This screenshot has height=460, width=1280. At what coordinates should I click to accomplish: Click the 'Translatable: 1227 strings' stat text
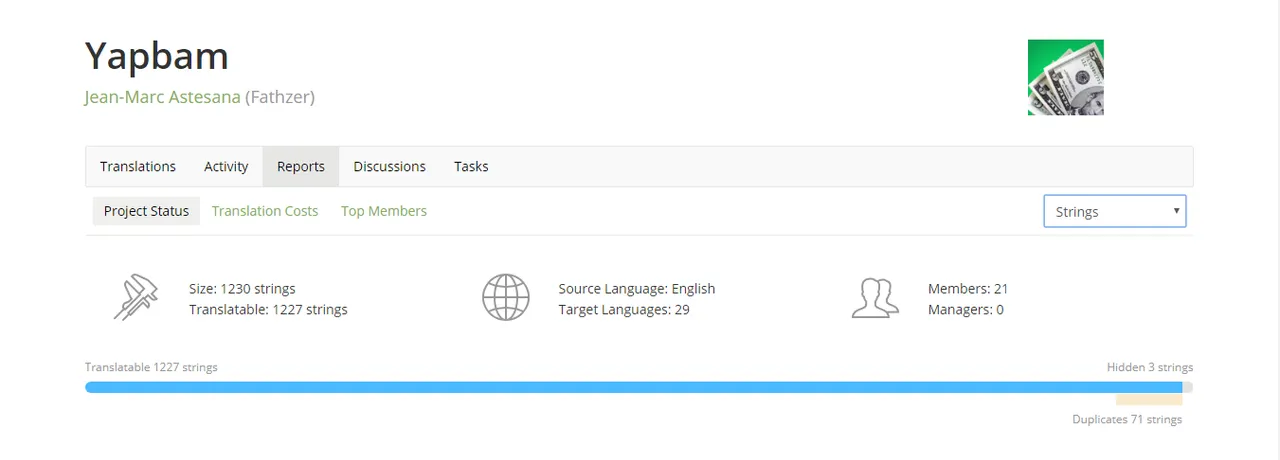(x=268, y=310)
